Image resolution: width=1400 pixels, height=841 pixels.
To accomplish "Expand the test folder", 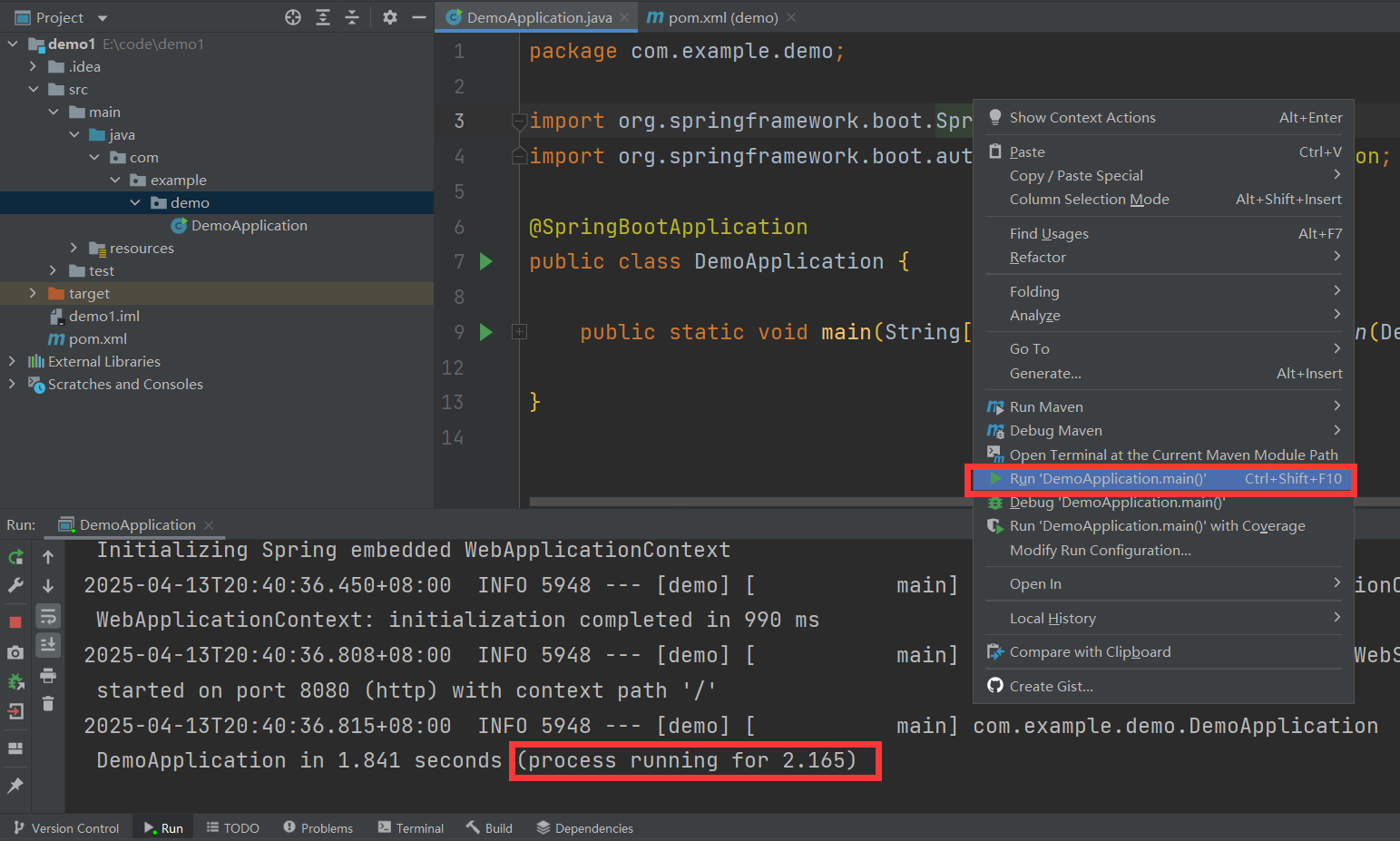I will pyautogui.click(x=54, y=270).
